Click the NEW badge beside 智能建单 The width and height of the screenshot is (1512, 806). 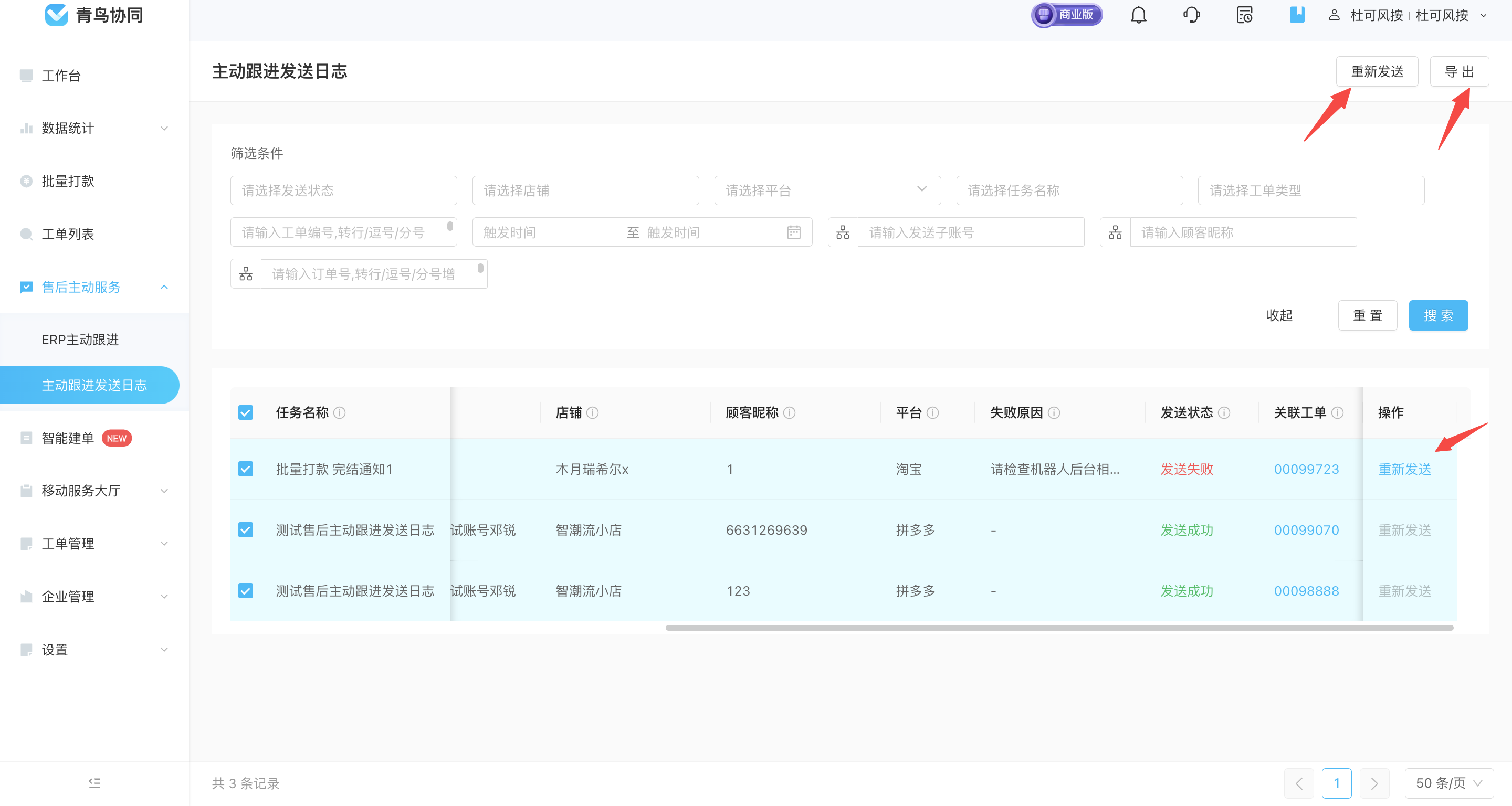tap(116, 438)
